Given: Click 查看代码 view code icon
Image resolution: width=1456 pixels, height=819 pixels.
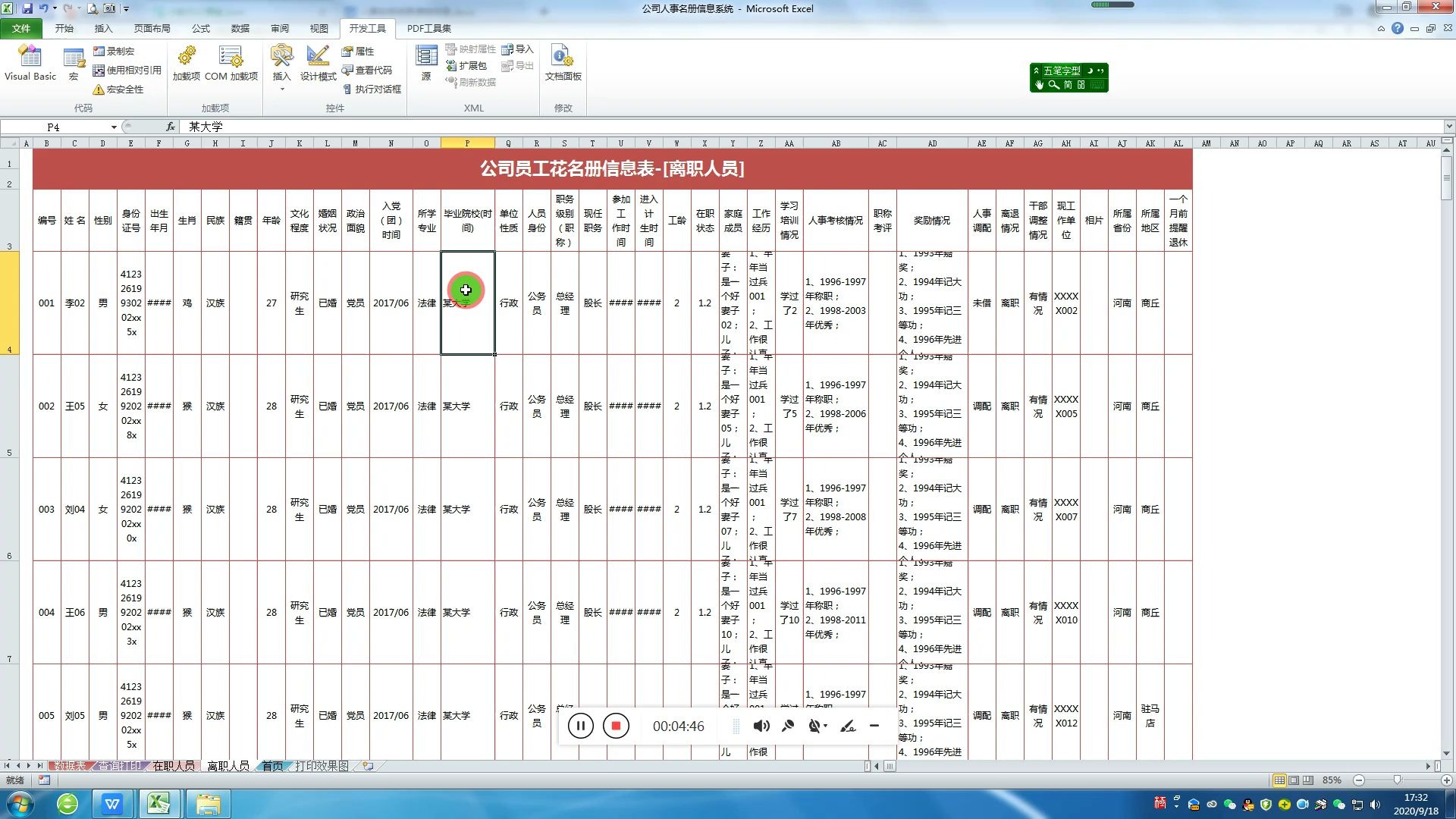Looking at the screenshot, I should (x=348, y=70).
